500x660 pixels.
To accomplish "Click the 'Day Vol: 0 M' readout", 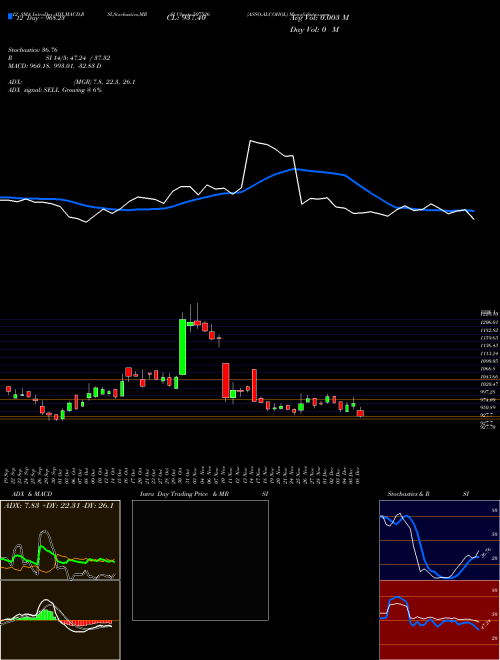I will (314, 30).
